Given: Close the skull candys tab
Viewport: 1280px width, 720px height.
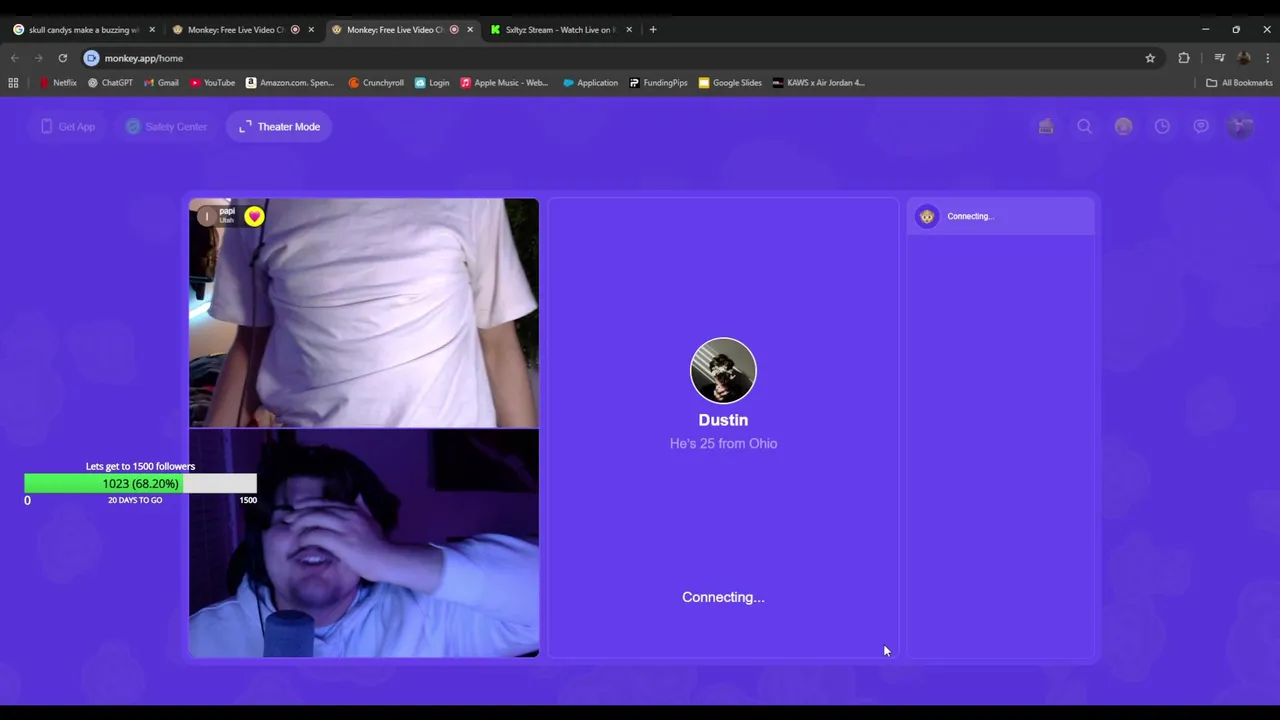Looking at the screenshot, I should (152, 30).
